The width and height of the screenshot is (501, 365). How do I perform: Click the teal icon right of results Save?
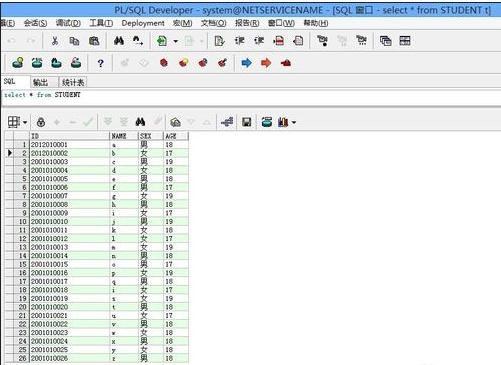pyautogui.click(x=267, y=122)
